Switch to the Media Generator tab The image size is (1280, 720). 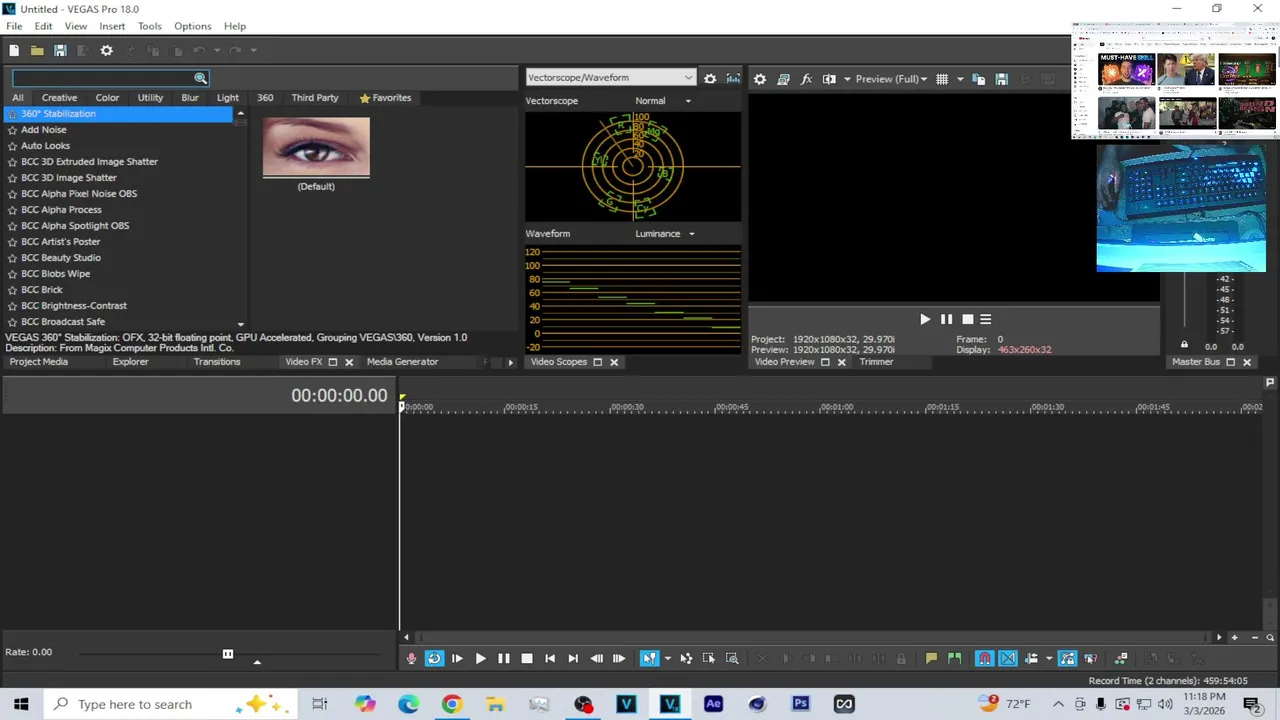click(402, 362)
